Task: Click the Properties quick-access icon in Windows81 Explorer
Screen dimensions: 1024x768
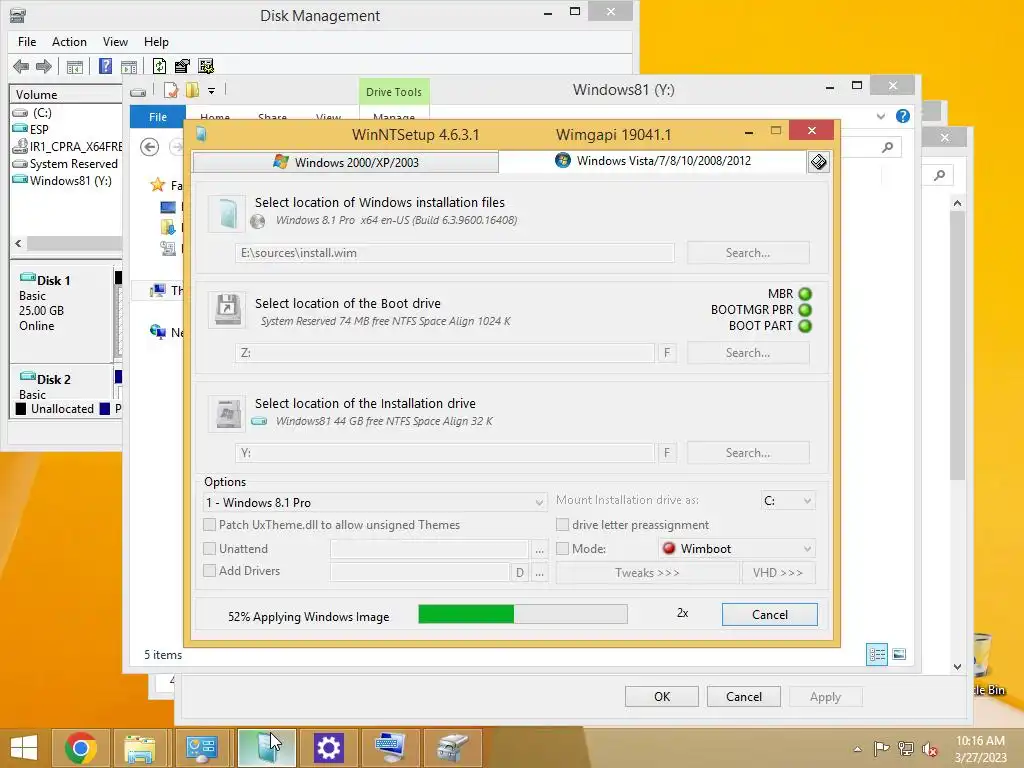Action: pyautogui.click(x=170, y=90)
